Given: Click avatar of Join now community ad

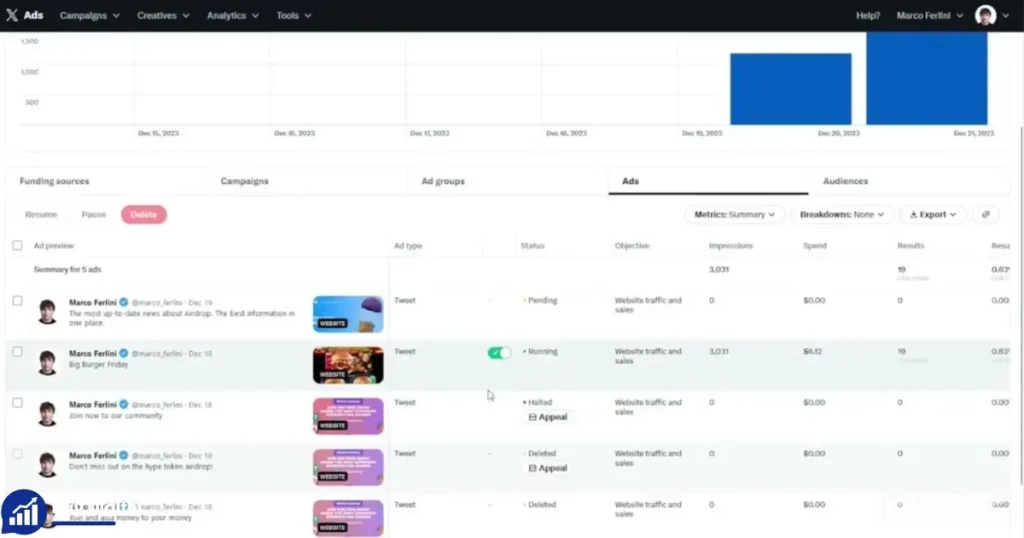Looking at the screenshot, I should pos(47,414).
